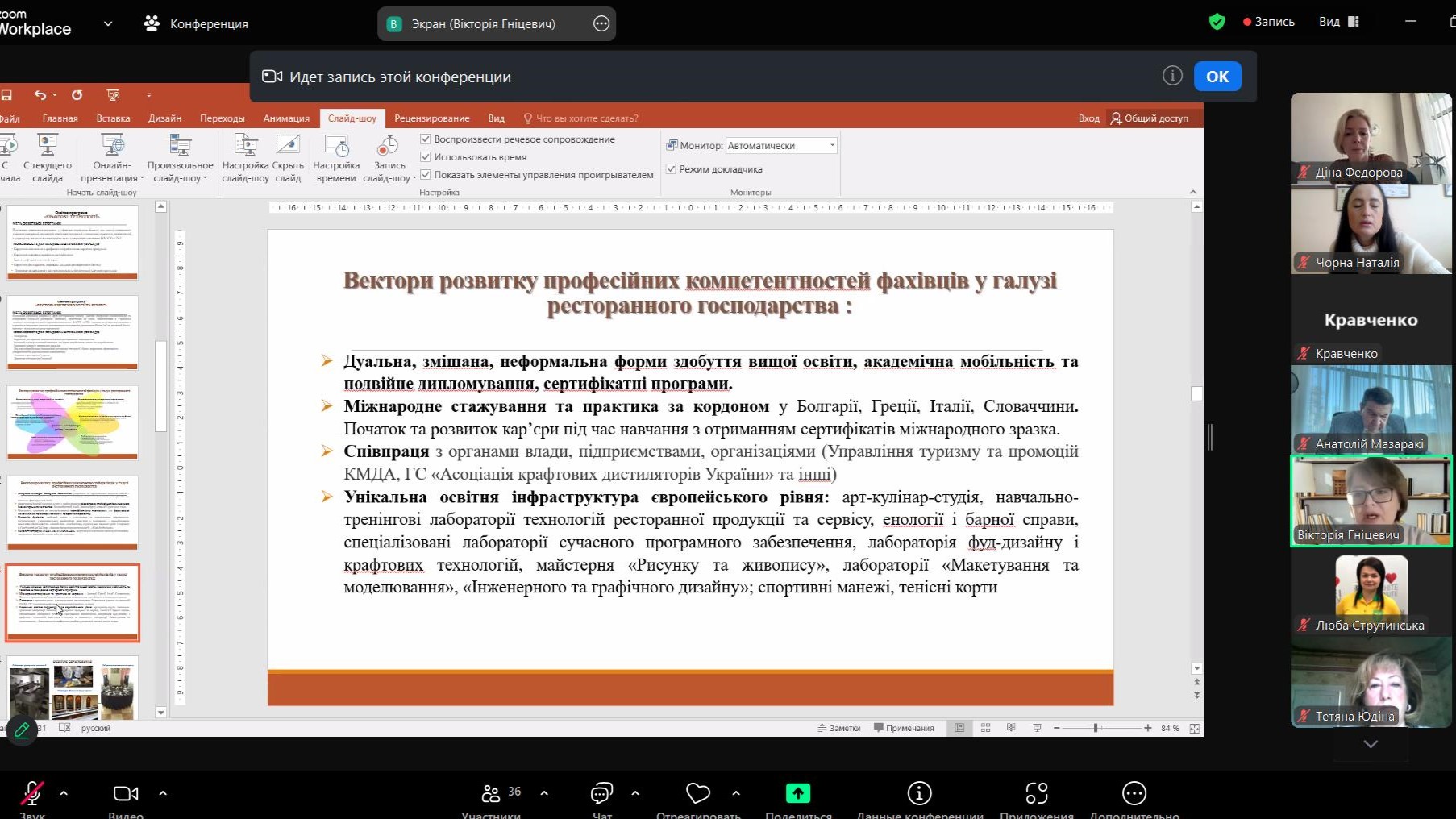Image resolution: width=1456 pixels, height=819 pixels.
Task: Open the Zoom chat icon
Action: [601, 793]
